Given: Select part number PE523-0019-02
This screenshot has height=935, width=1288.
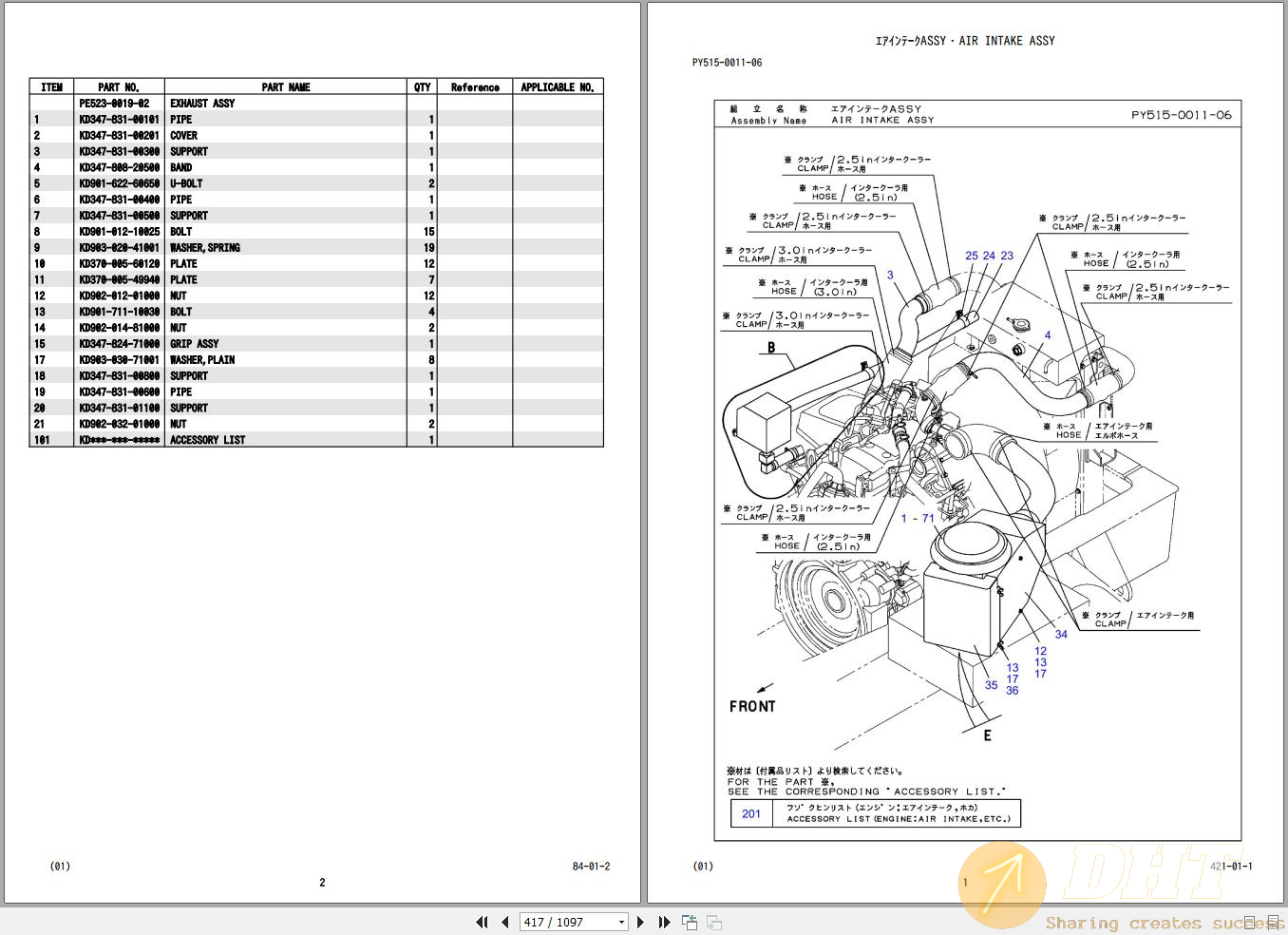Looking at the screenshot, I should (114, 103).
